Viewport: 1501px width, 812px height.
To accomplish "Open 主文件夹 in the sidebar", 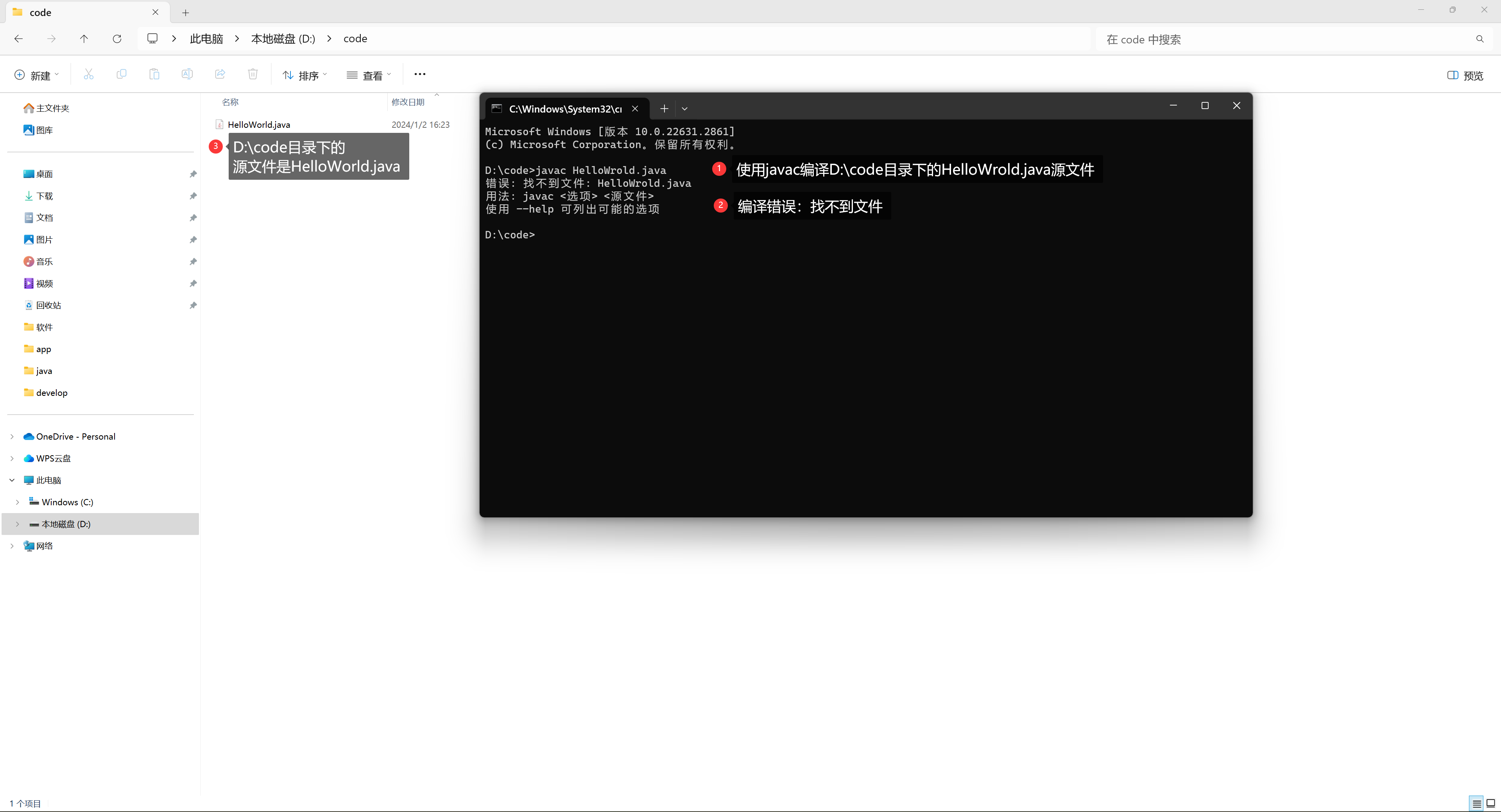I will click(x=46, y=108).
